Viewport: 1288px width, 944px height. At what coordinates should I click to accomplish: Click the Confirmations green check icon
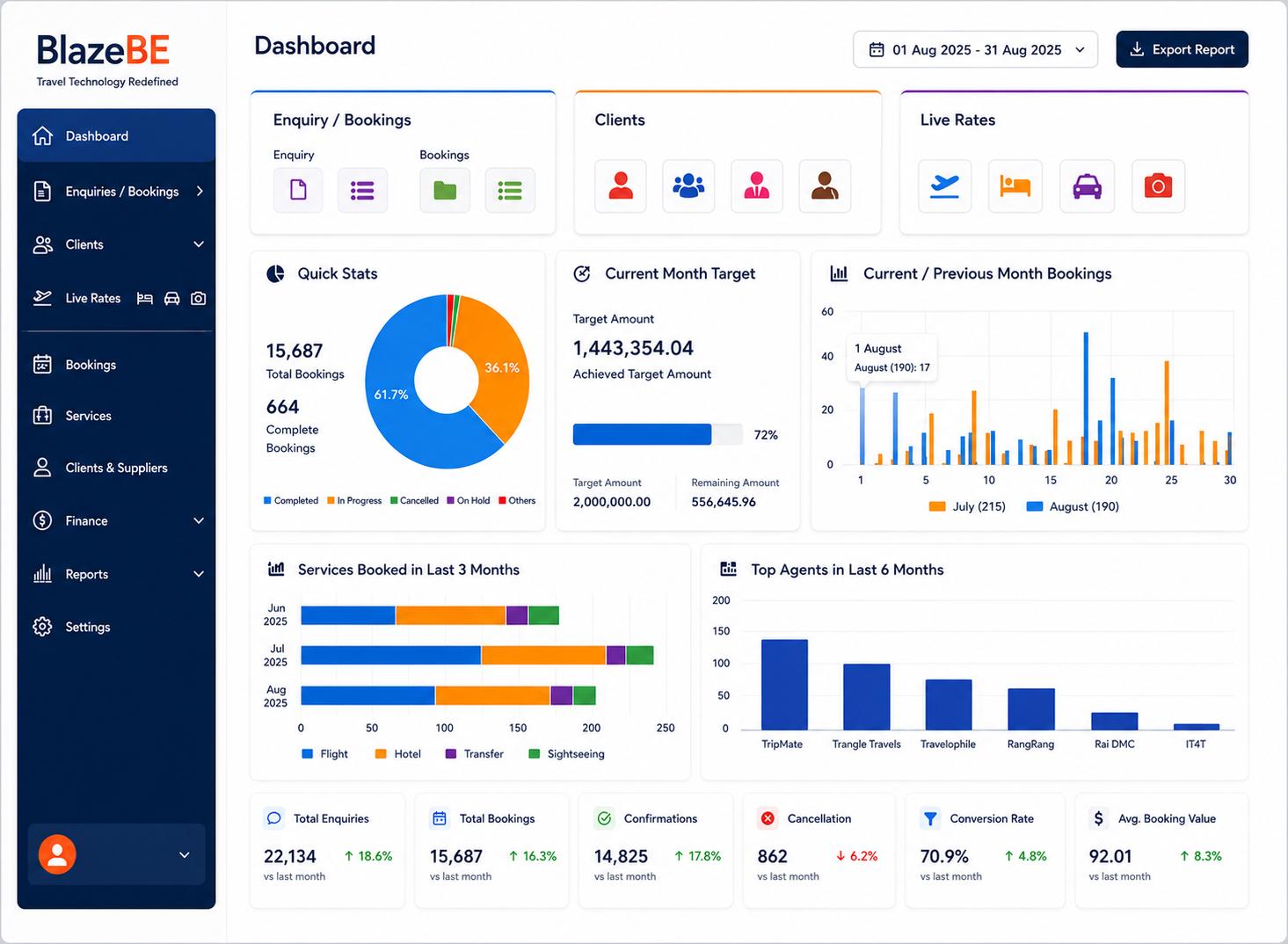pos(604,818)
